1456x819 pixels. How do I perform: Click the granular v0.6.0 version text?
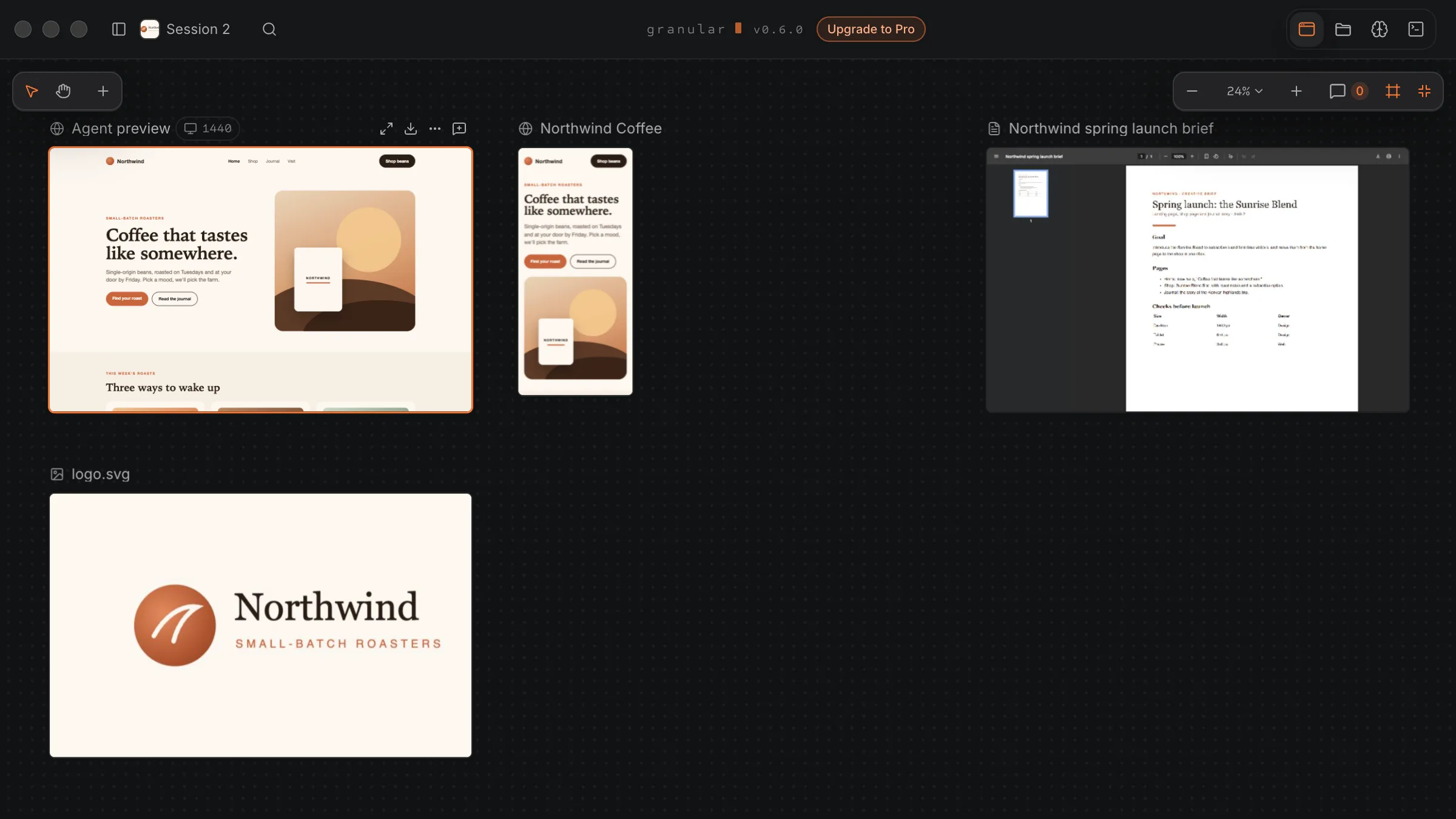tap(725, 29)
